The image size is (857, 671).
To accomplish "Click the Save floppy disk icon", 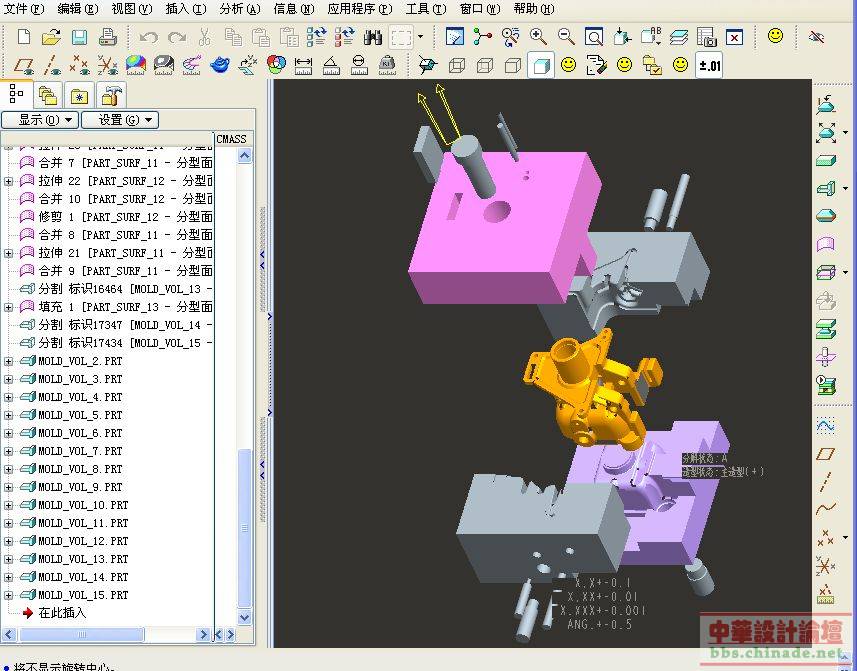I will click(x=80, y=37).
